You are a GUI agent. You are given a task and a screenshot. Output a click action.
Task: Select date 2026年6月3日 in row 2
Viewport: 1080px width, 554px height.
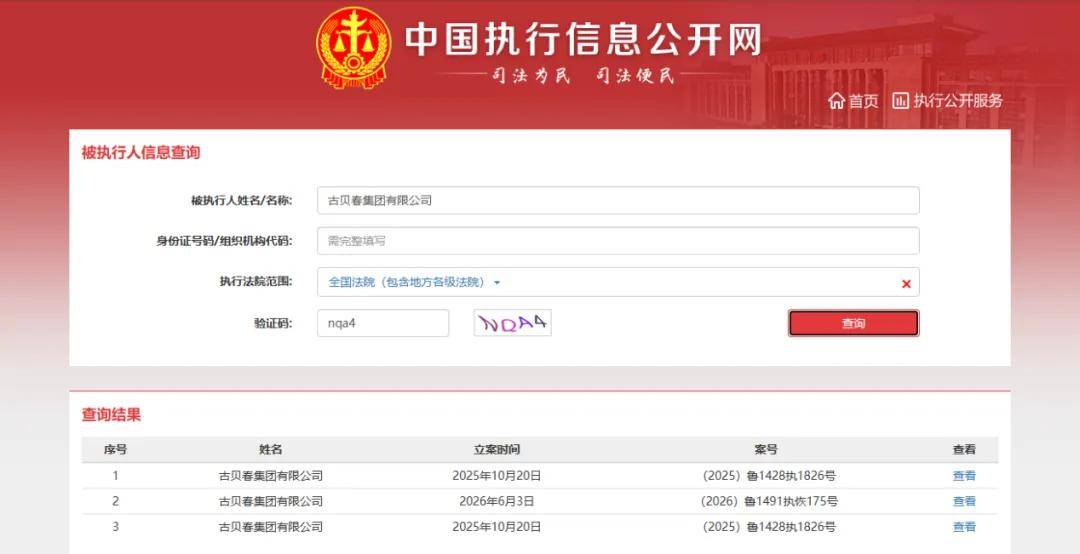497,501
